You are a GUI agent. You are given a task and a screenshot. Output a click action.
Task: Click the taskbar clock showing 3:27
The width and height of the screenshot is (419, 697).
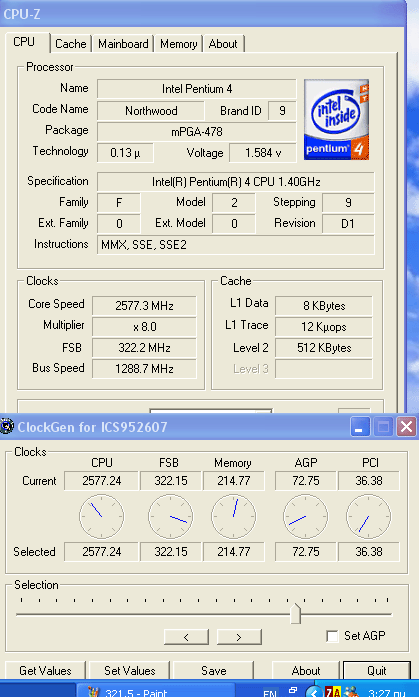tap(385, 693)
